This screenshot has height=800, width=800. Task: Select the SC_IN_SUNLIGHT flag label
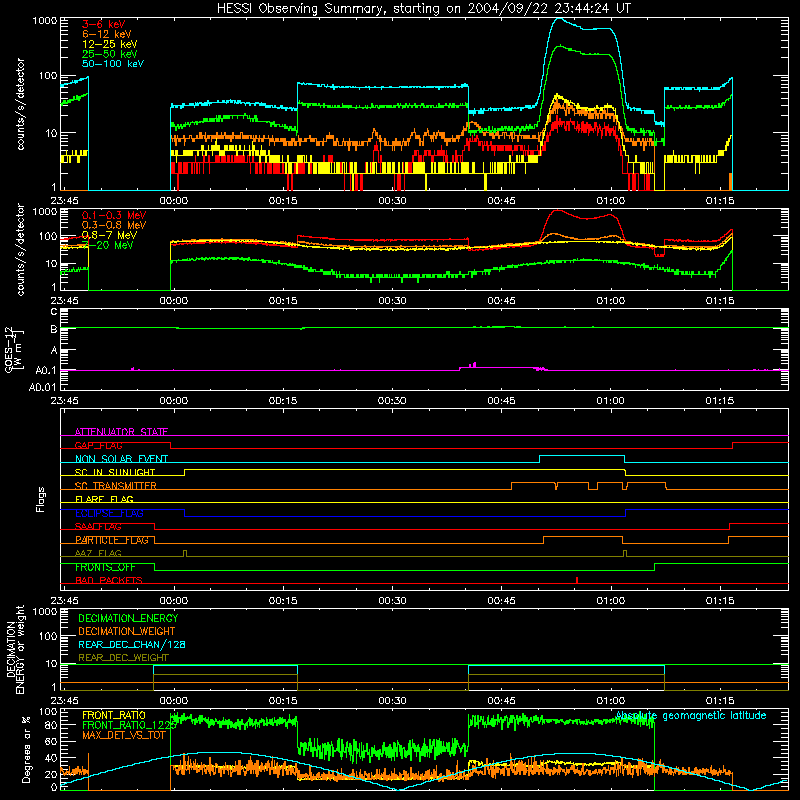[115, 472]
